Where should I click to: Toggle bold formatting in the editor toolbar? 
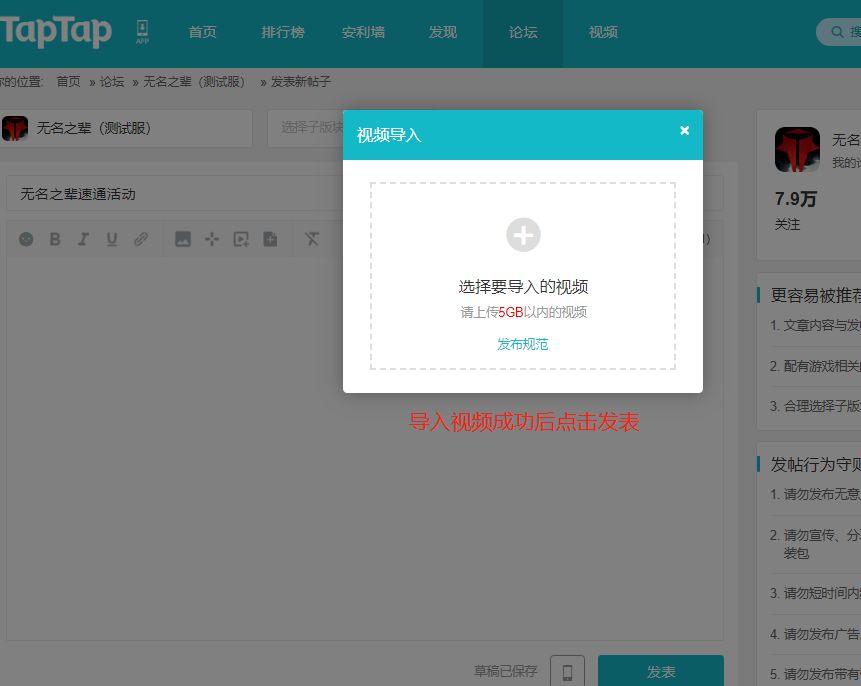point(55,239)
